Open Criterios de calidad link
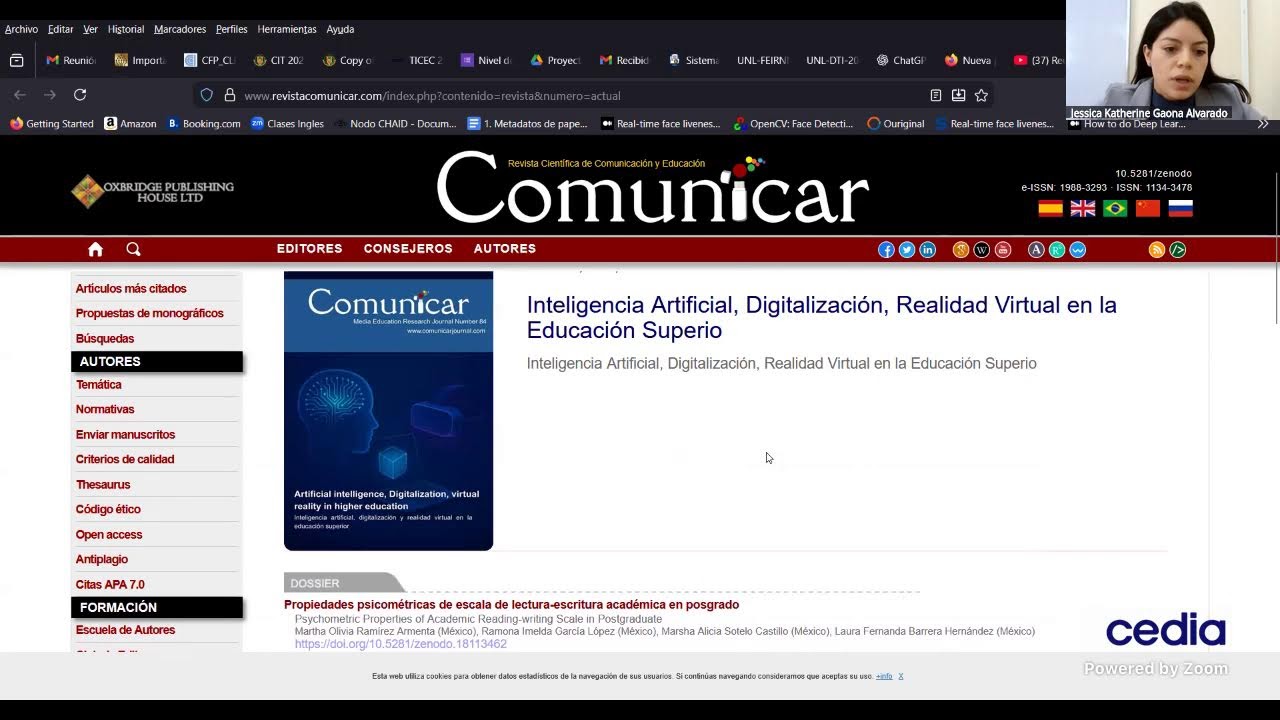 tap(125, 459)
